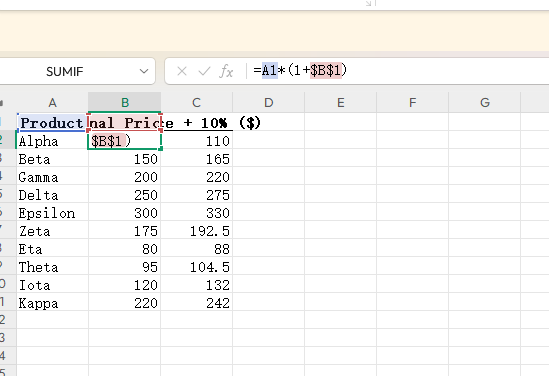Screen dimensions: 549x376
Task: Click the cell with value 242
Action: (x=197, y=303)
